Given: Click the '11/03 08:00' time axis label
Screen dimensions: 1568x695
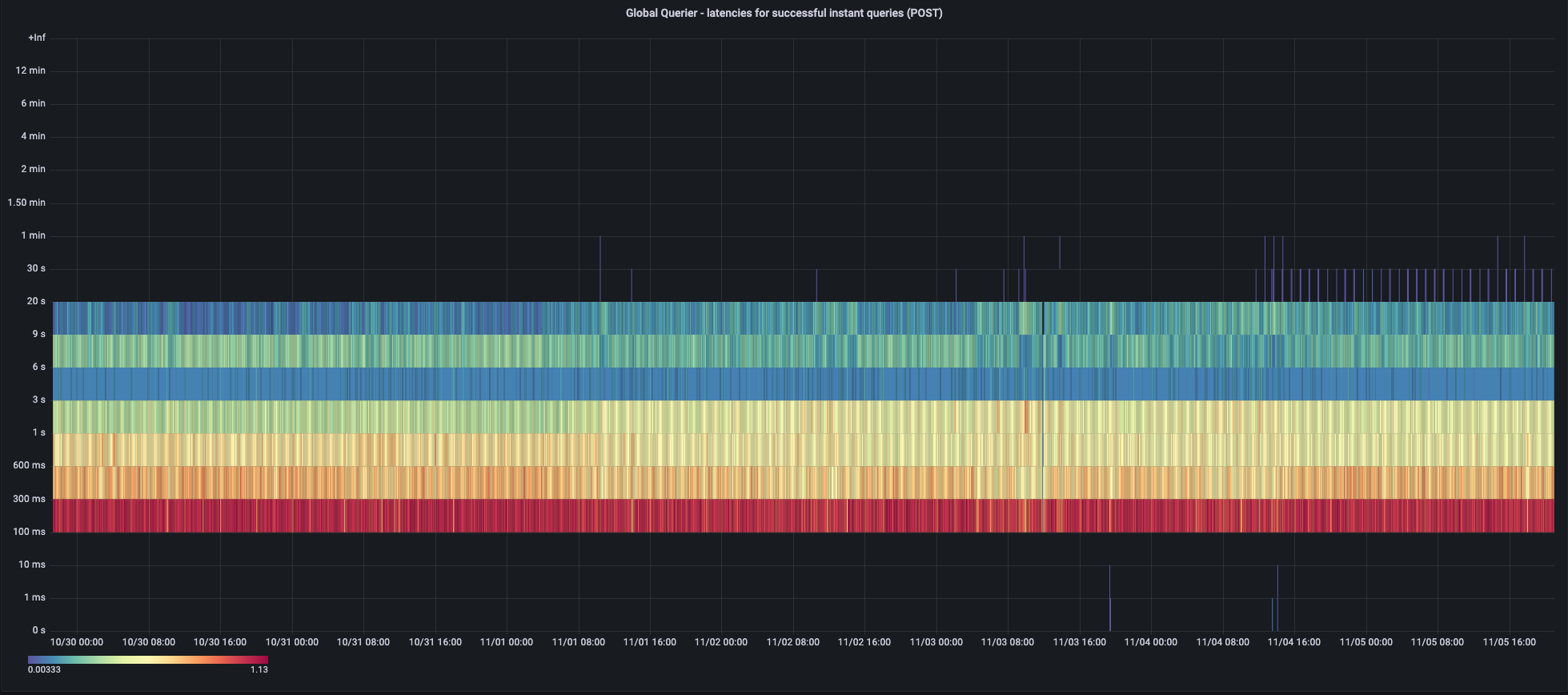Looking at the screenshot, I should [x=1008, y=642].
